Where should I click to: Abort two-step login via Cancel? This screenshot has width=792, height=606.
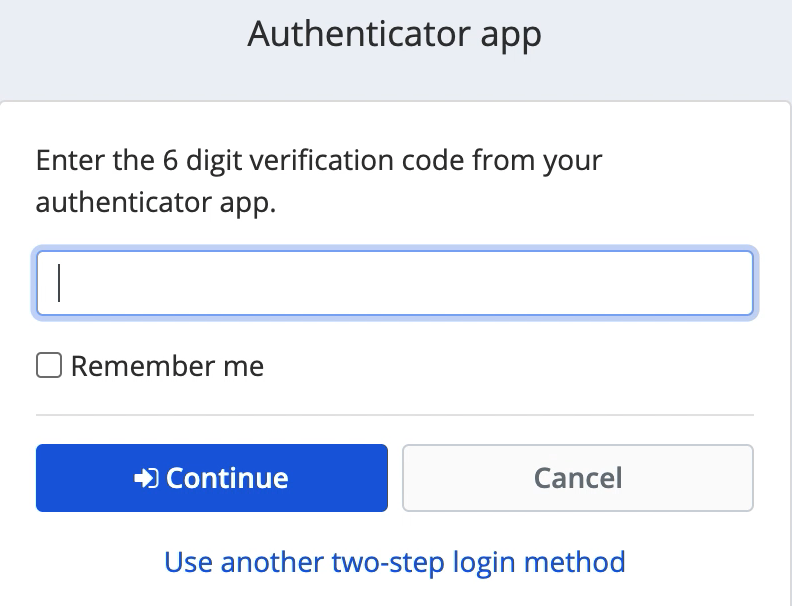pos(577,478)
